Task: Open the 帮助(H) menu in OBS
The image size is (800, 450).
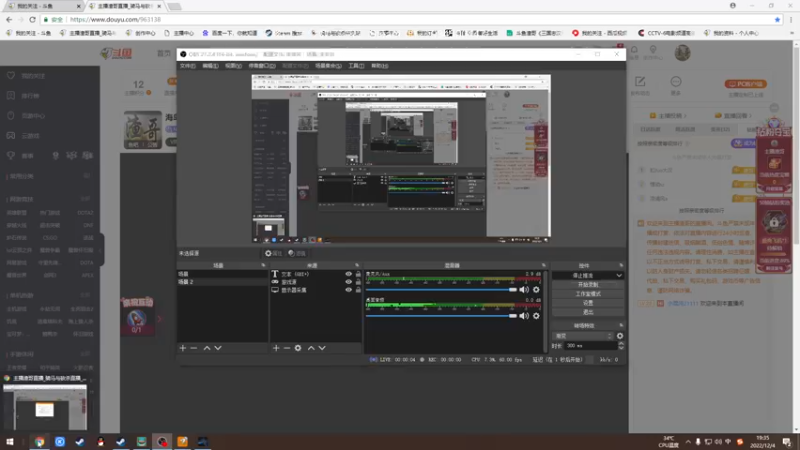Action: pos(380,66)
